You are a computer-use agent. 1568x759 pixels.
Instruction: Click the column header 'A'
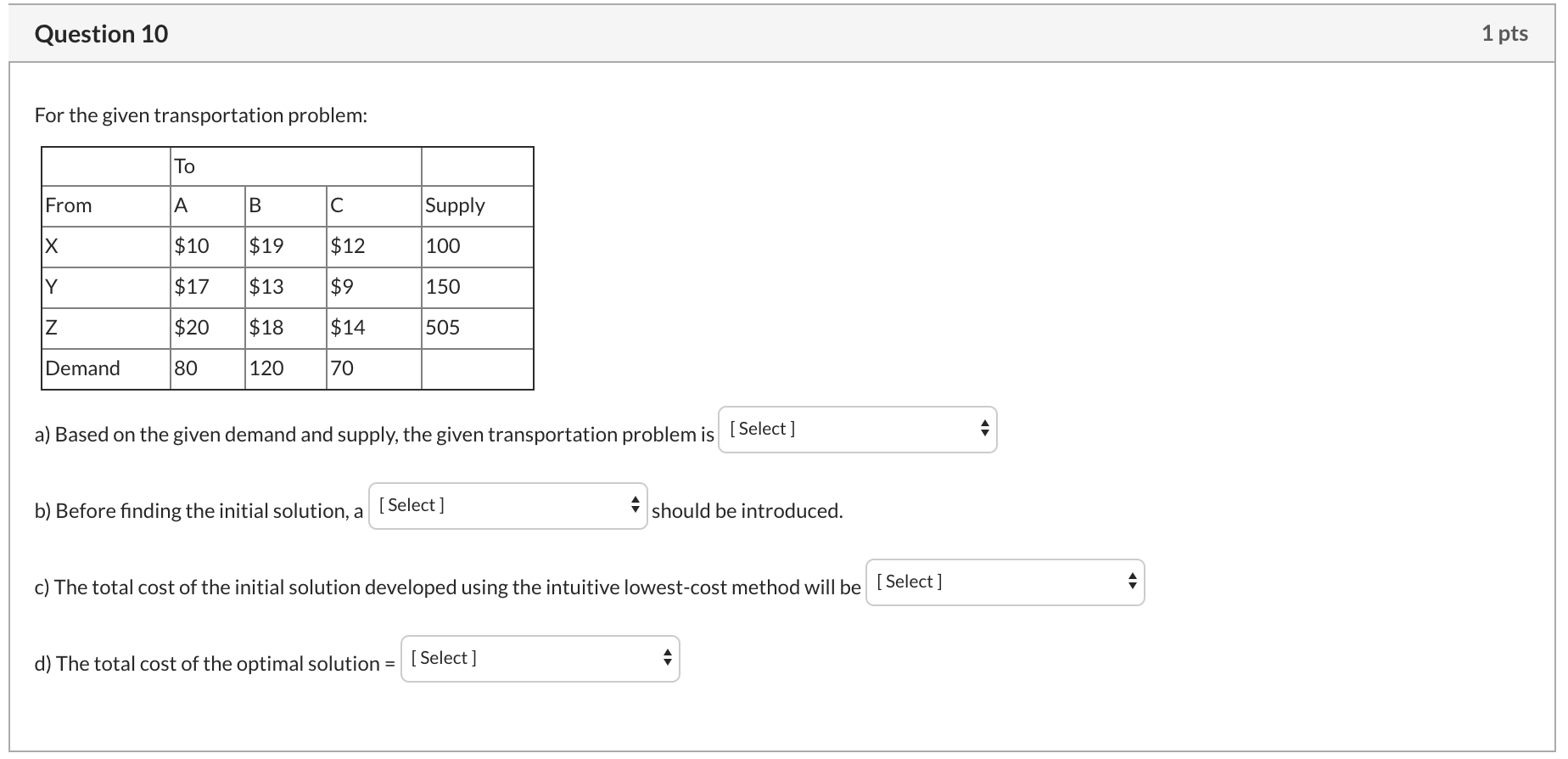181,205
